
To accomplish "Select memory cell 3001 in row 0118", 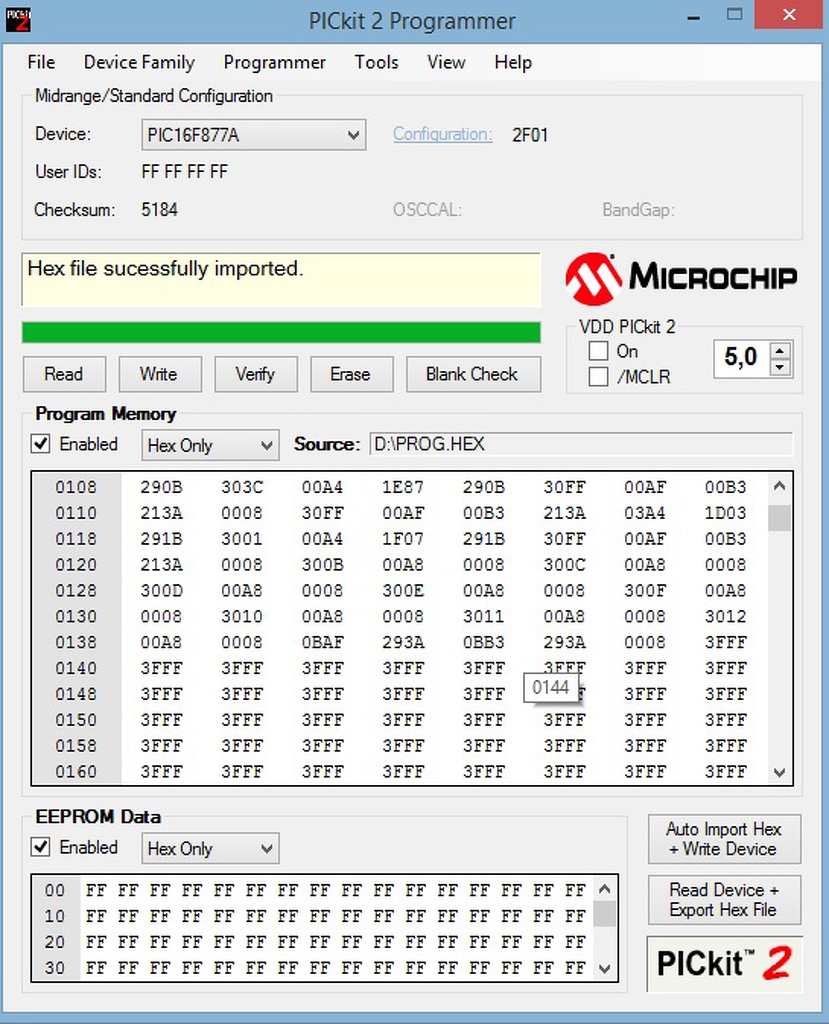I will point(242,539).
